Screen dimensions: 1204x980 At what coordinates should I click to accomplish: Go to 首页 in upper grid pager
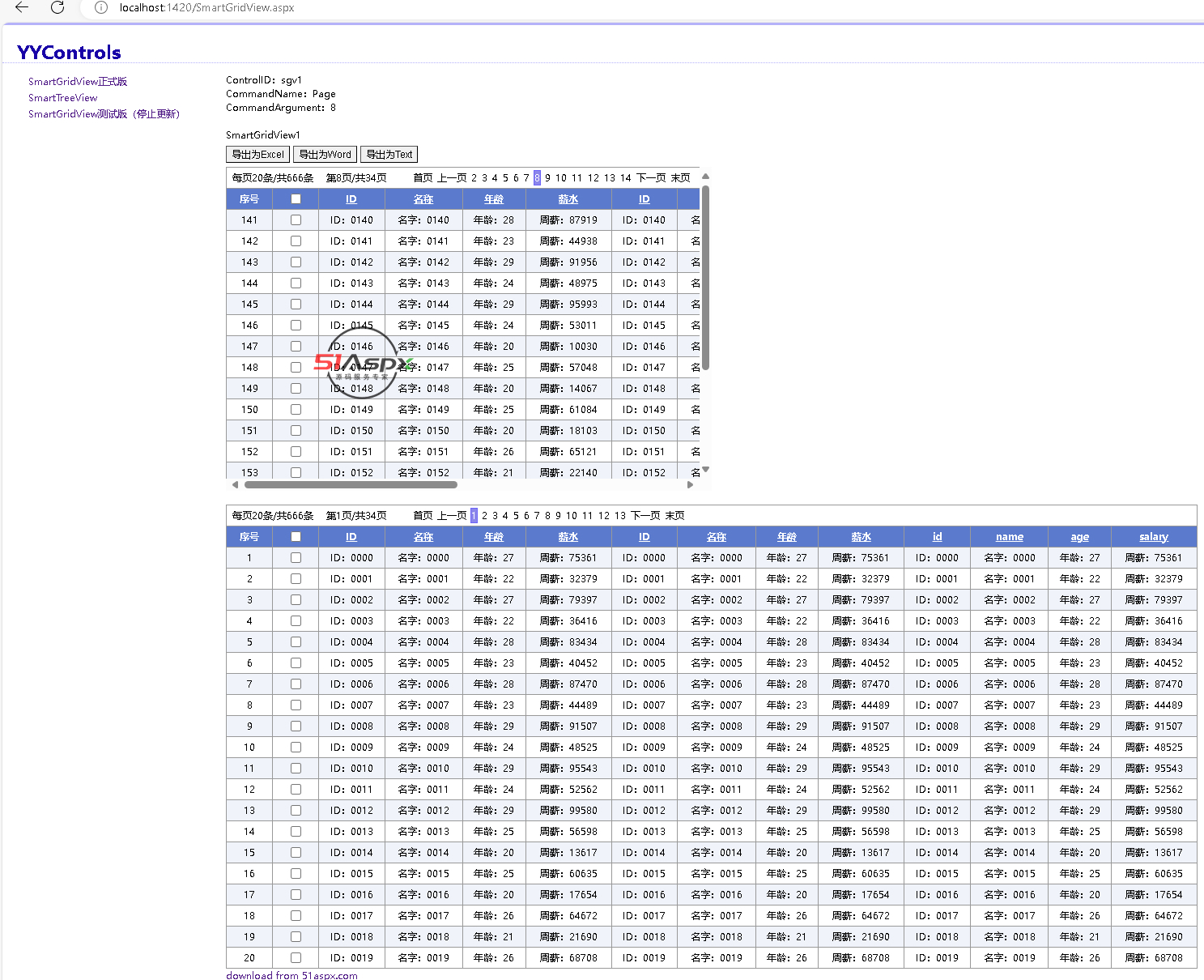click(x=423, y=178)
